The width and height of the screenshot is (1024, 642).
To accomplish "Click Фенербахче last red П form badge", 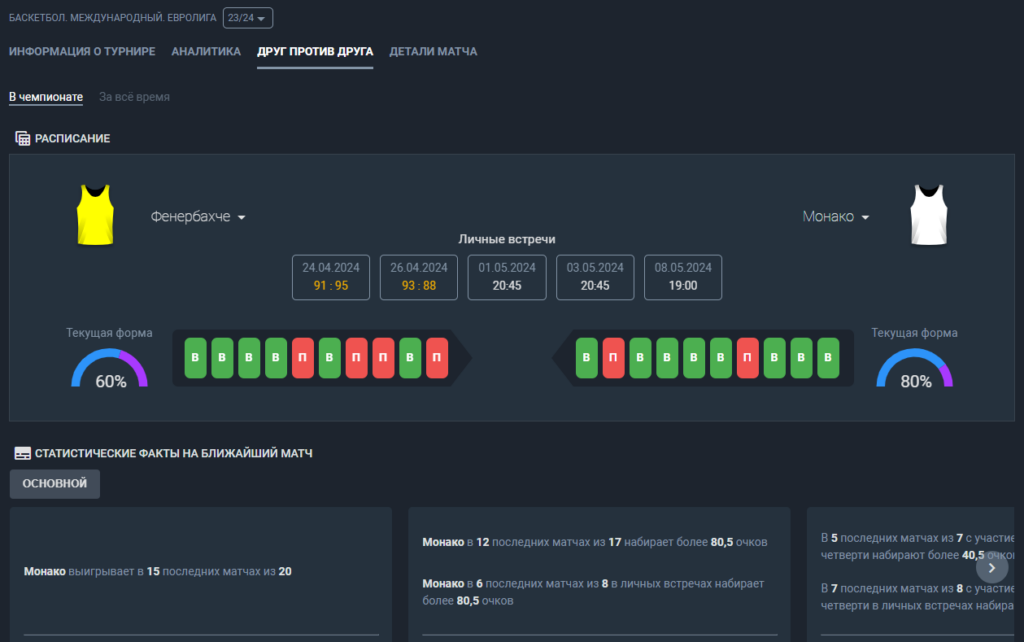I will click(x=437, y=358).
